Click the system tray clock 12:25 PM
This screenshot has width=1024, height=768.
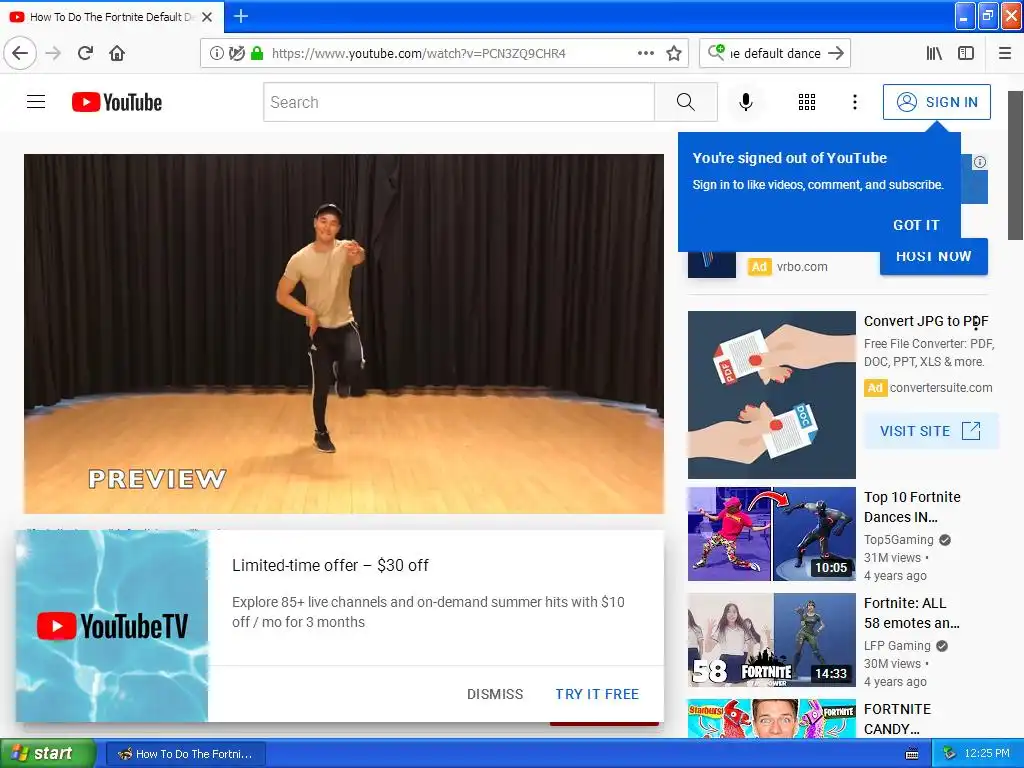pos(987,754)
